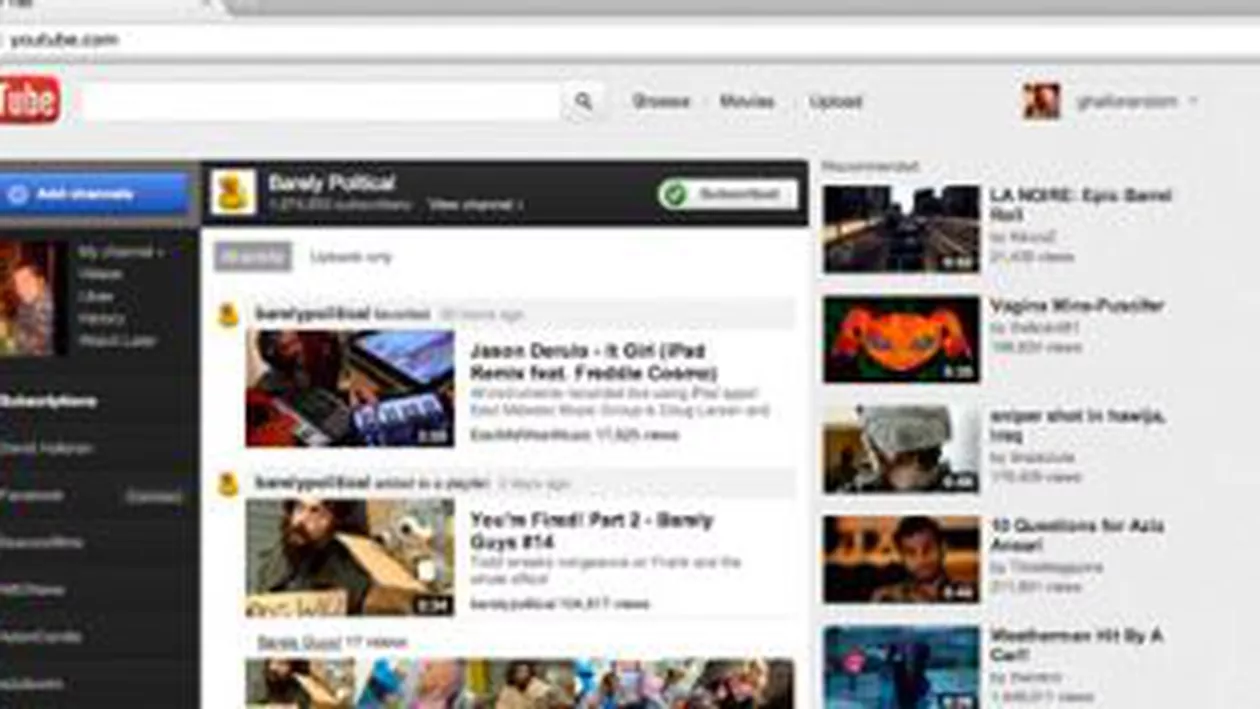Switch feed filter to Uploads only
This screenshot has height=709, width=1260.
351,257
